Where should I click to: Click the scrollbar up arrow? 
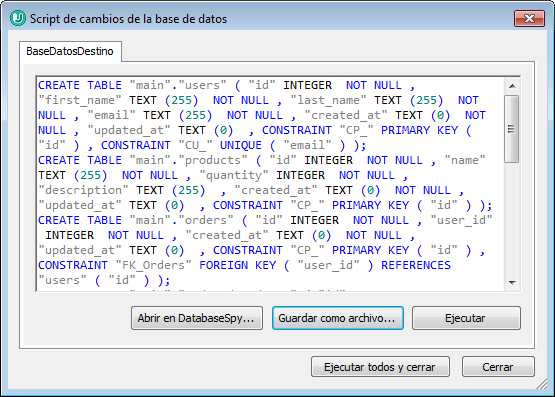click(512, 86)
